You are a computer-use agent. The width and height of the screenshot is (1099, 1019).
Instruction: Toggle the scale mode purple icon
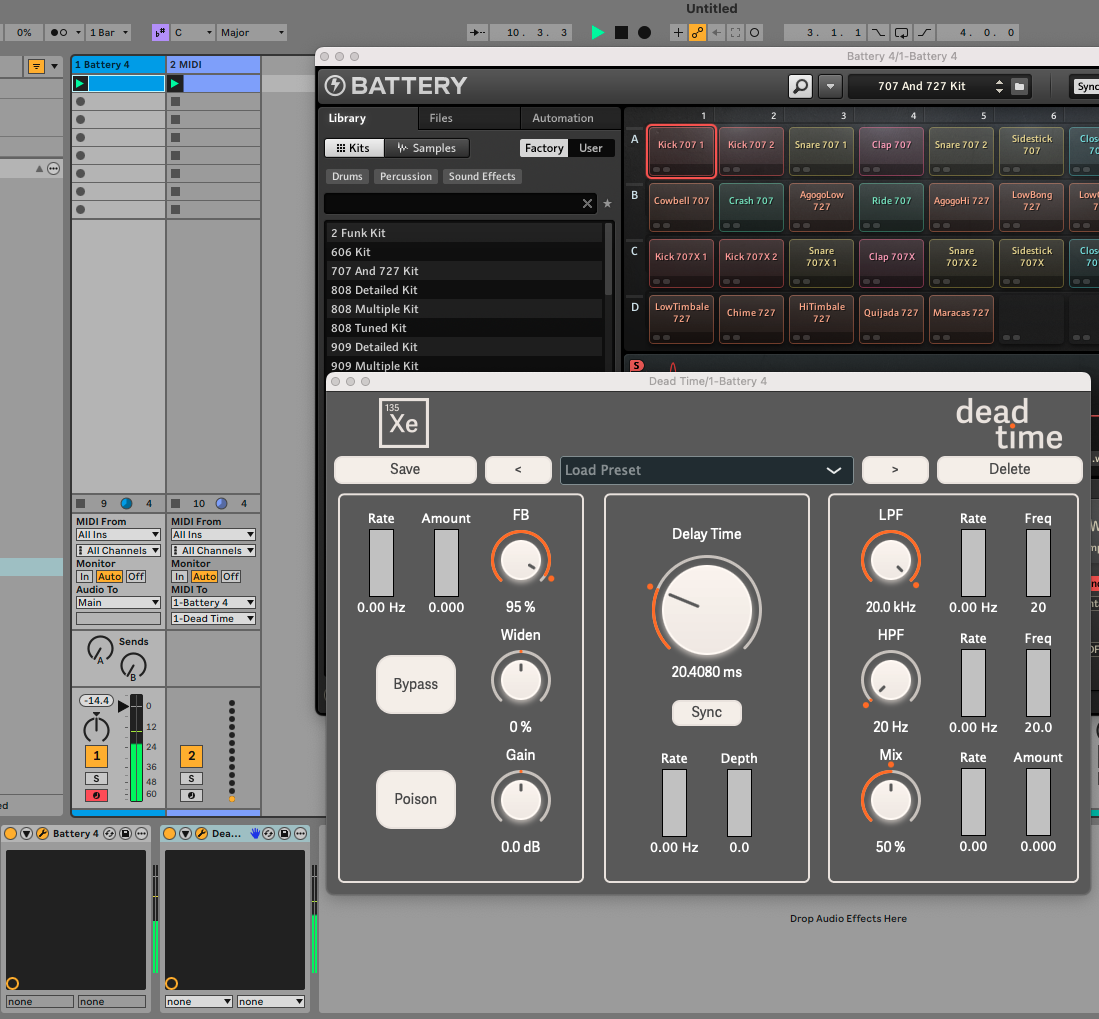[160, 32]
